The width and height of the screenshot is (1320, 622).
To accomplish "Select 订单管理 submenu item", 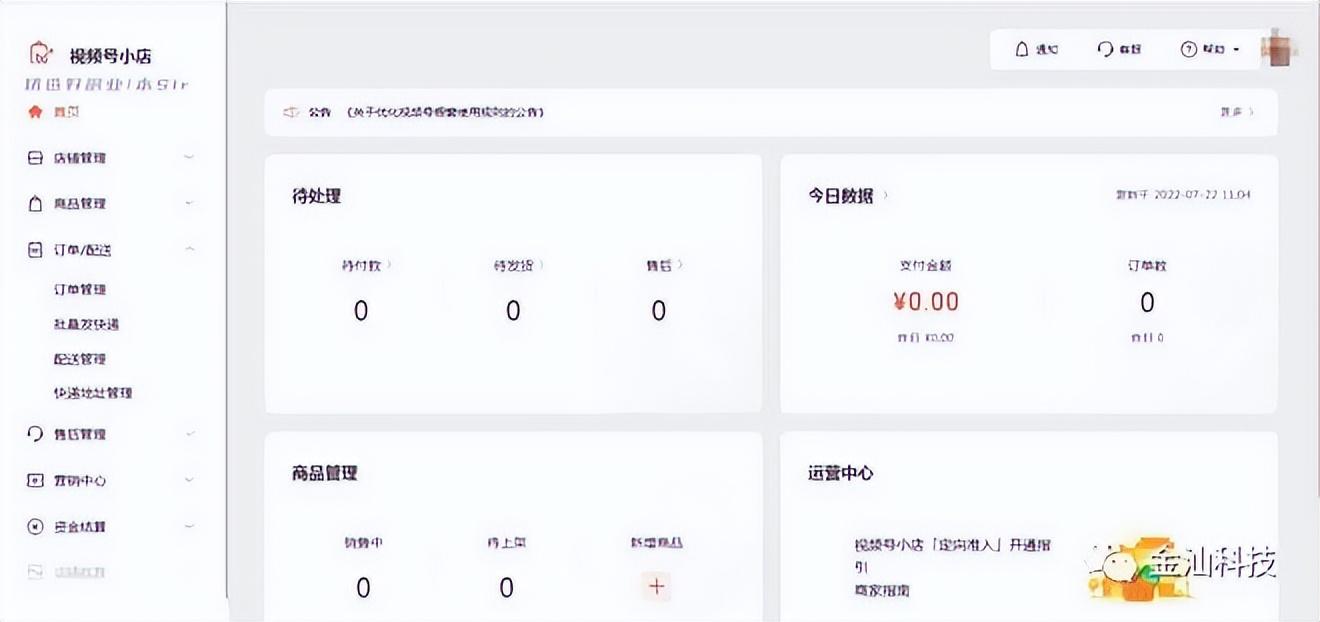I will (80, 289).
